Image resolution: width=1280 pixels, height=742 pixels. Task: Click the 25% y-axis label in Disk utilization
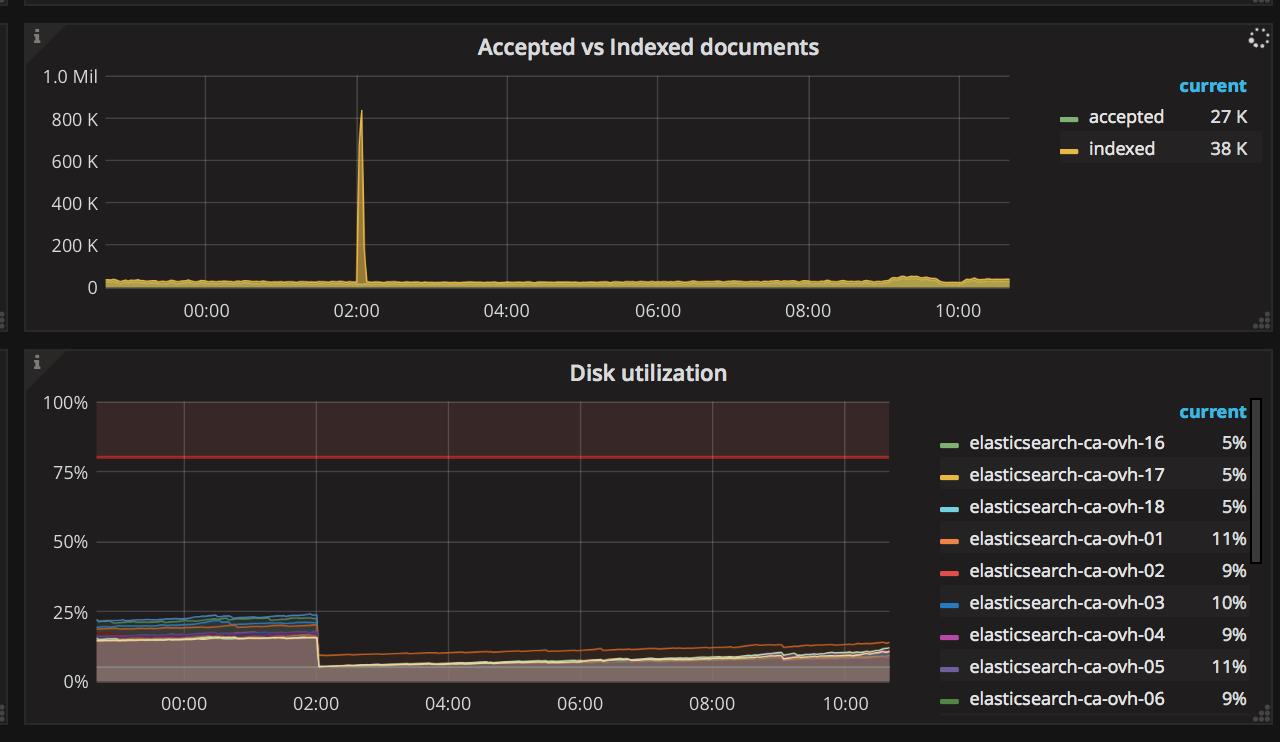click(x=71, y=612)
